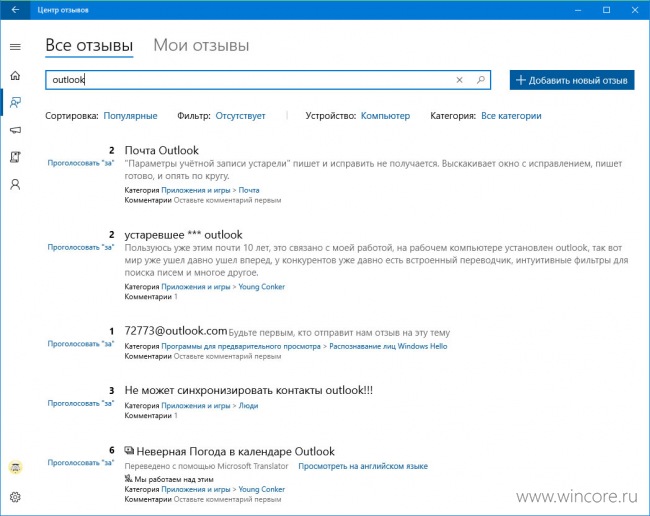The image size is (650, 516).
Task: Switch to the Все отзывы tab
Action: pyautogui.click(x=89, y=45)
